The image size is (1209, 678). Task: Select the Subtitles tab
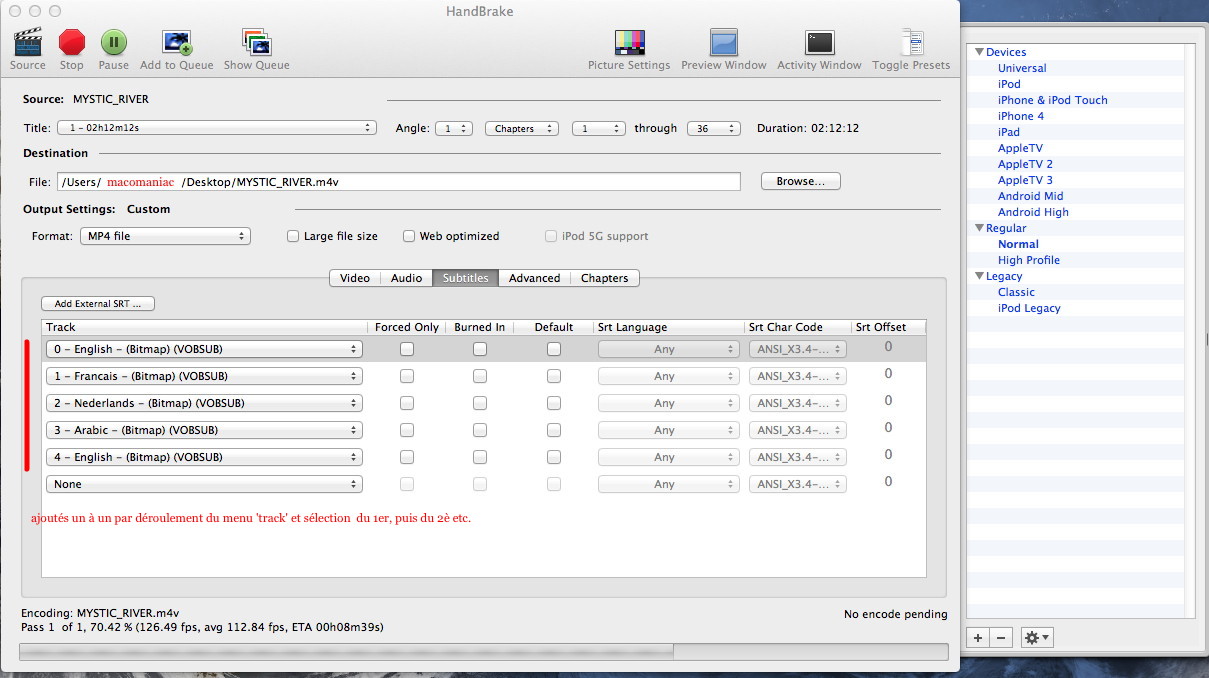pyautogui.click(x=465, y=278)
